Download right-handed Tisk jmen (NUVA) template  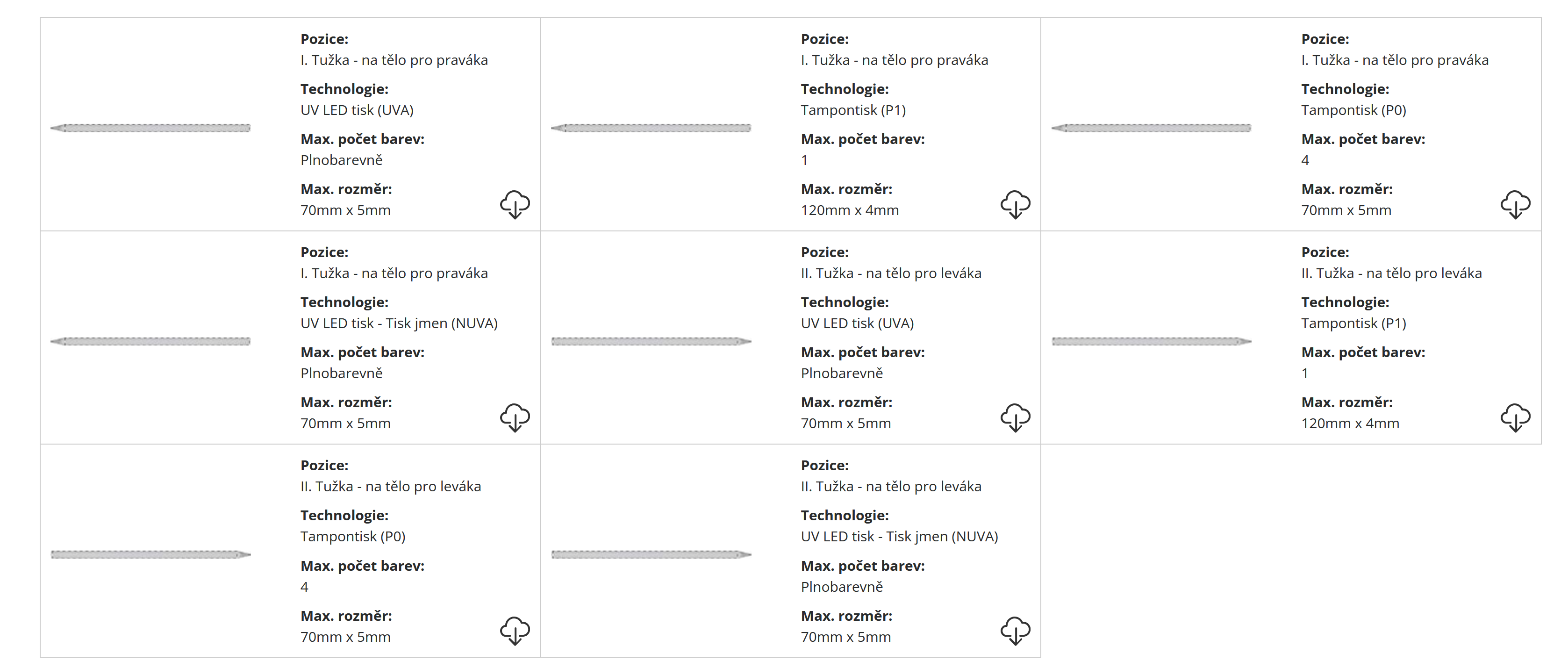(515, 417)
